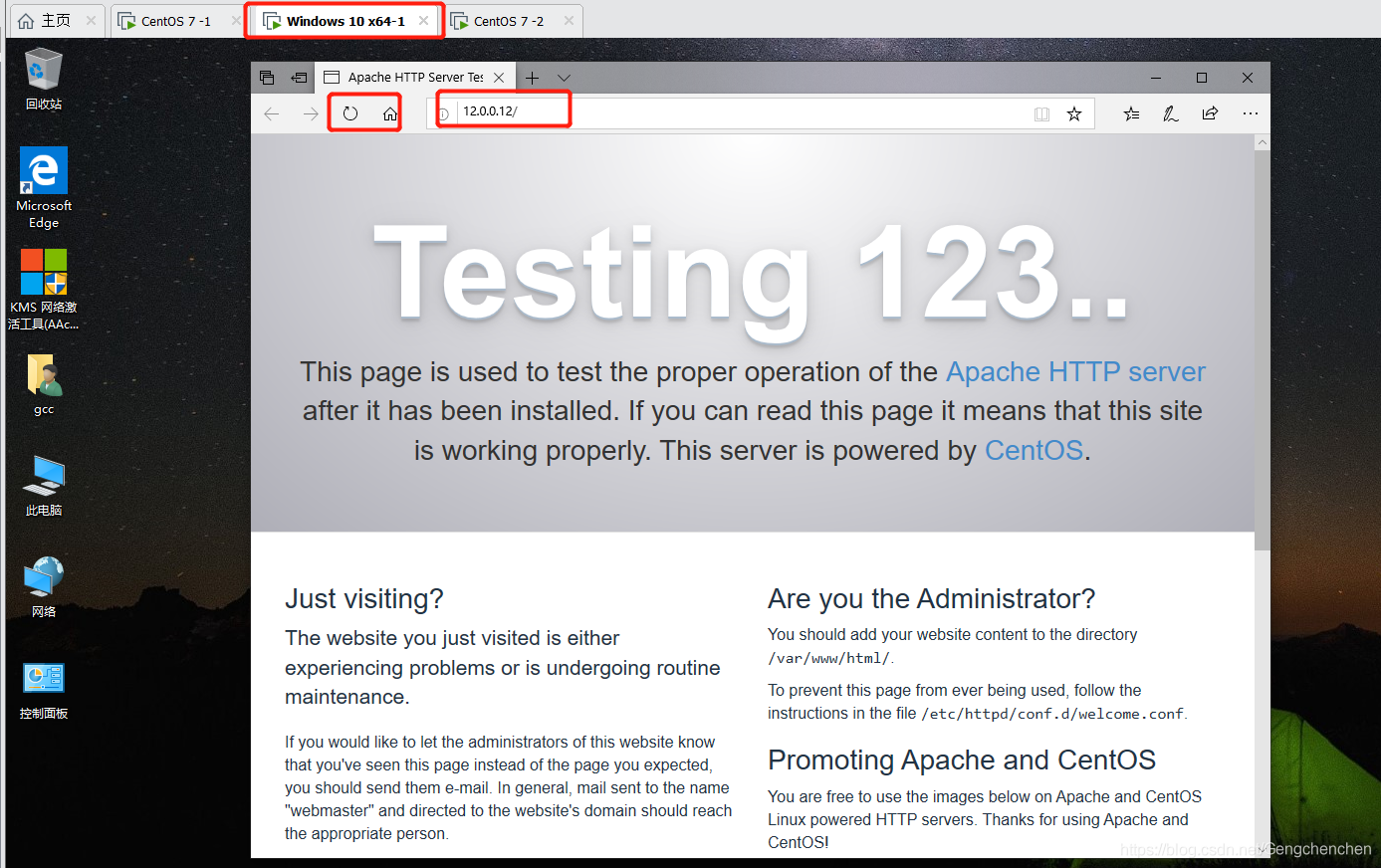Screen dimensions: 1381x868
Task: Add page to favorites star
Action: [x=1074, y=113]
